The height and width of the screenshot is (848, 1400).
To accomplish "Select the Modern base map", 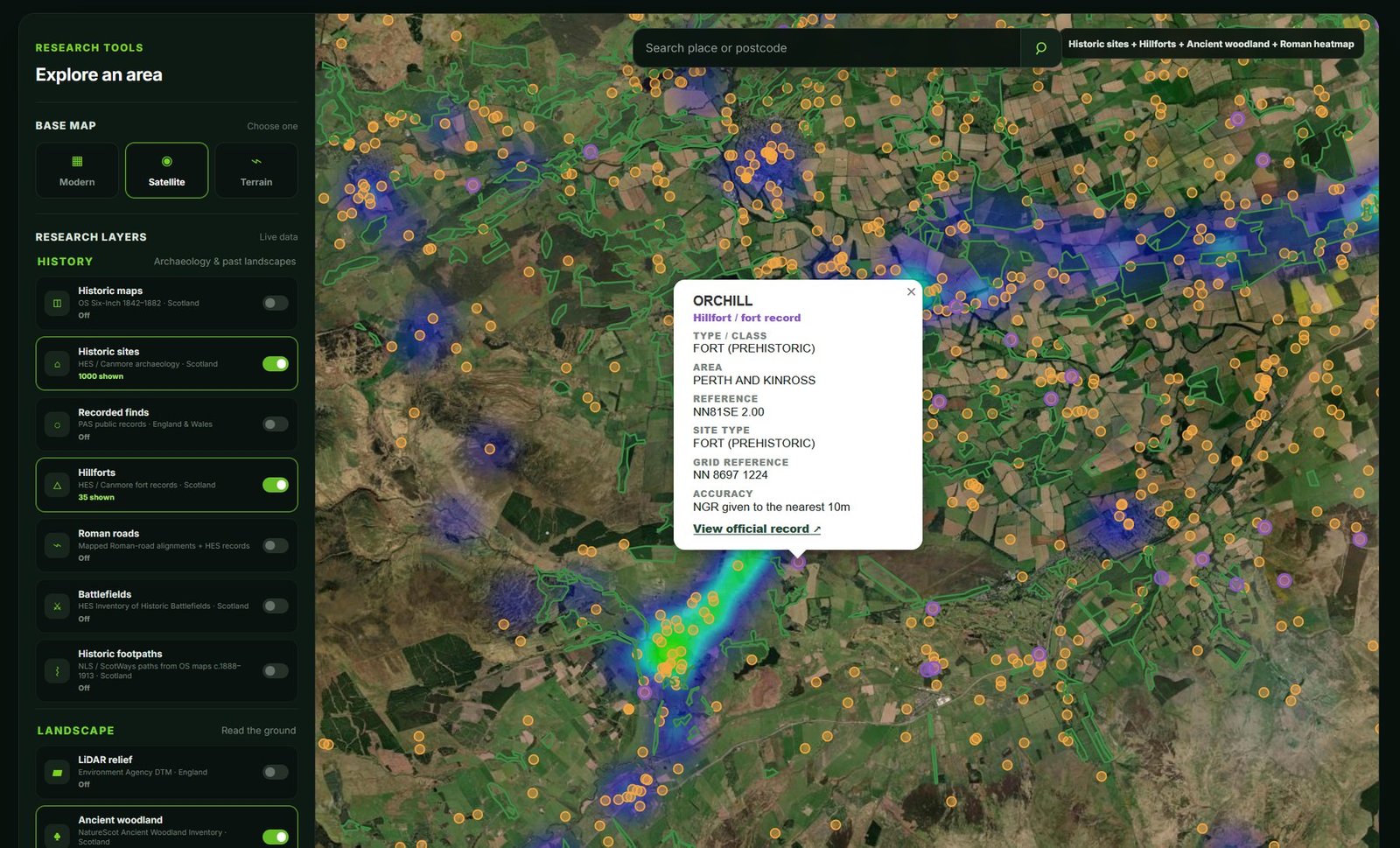I will [77, 170].
